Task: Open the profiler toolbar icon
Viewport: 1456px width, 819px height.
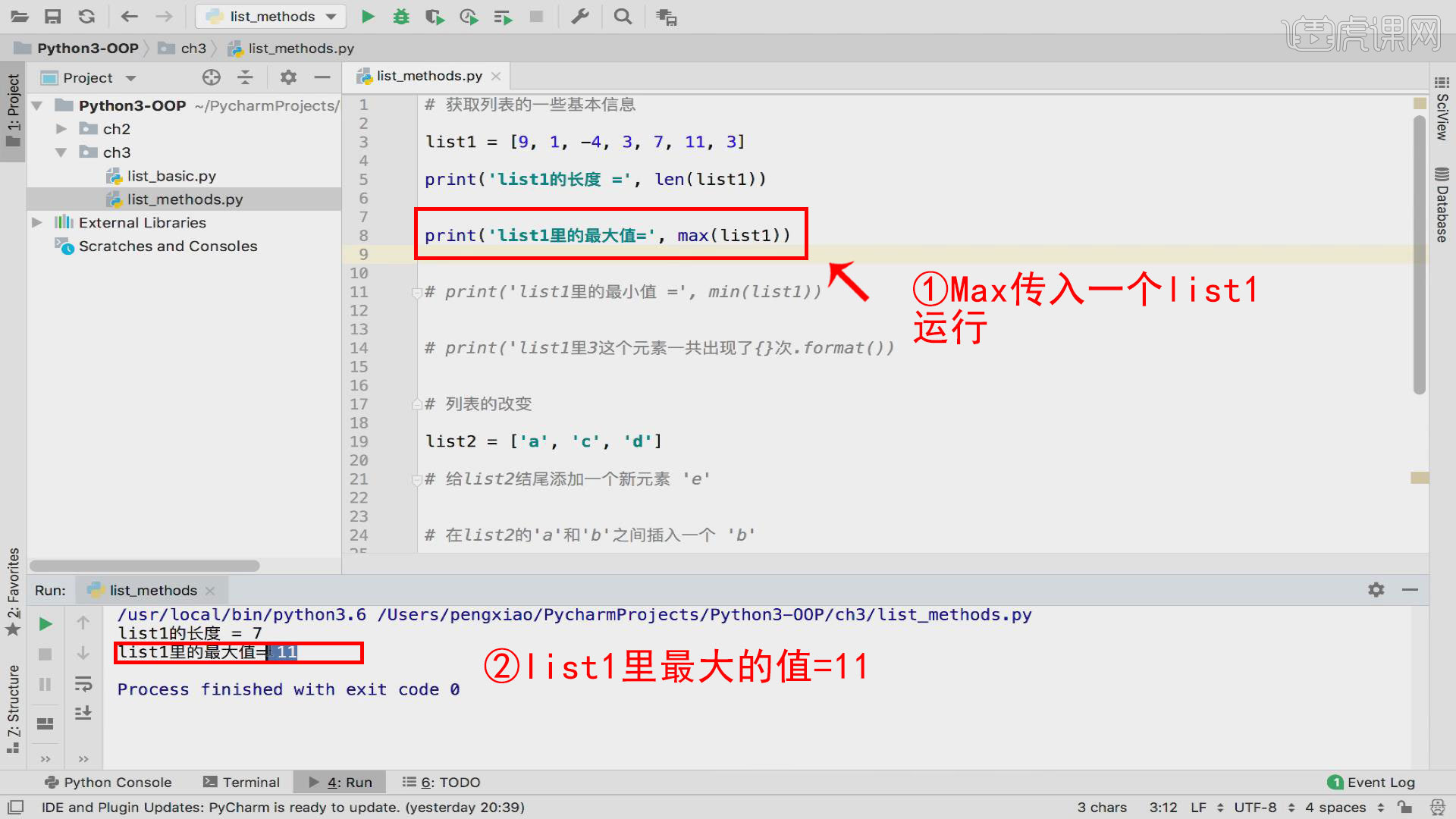Action: (x=469, y=16)
